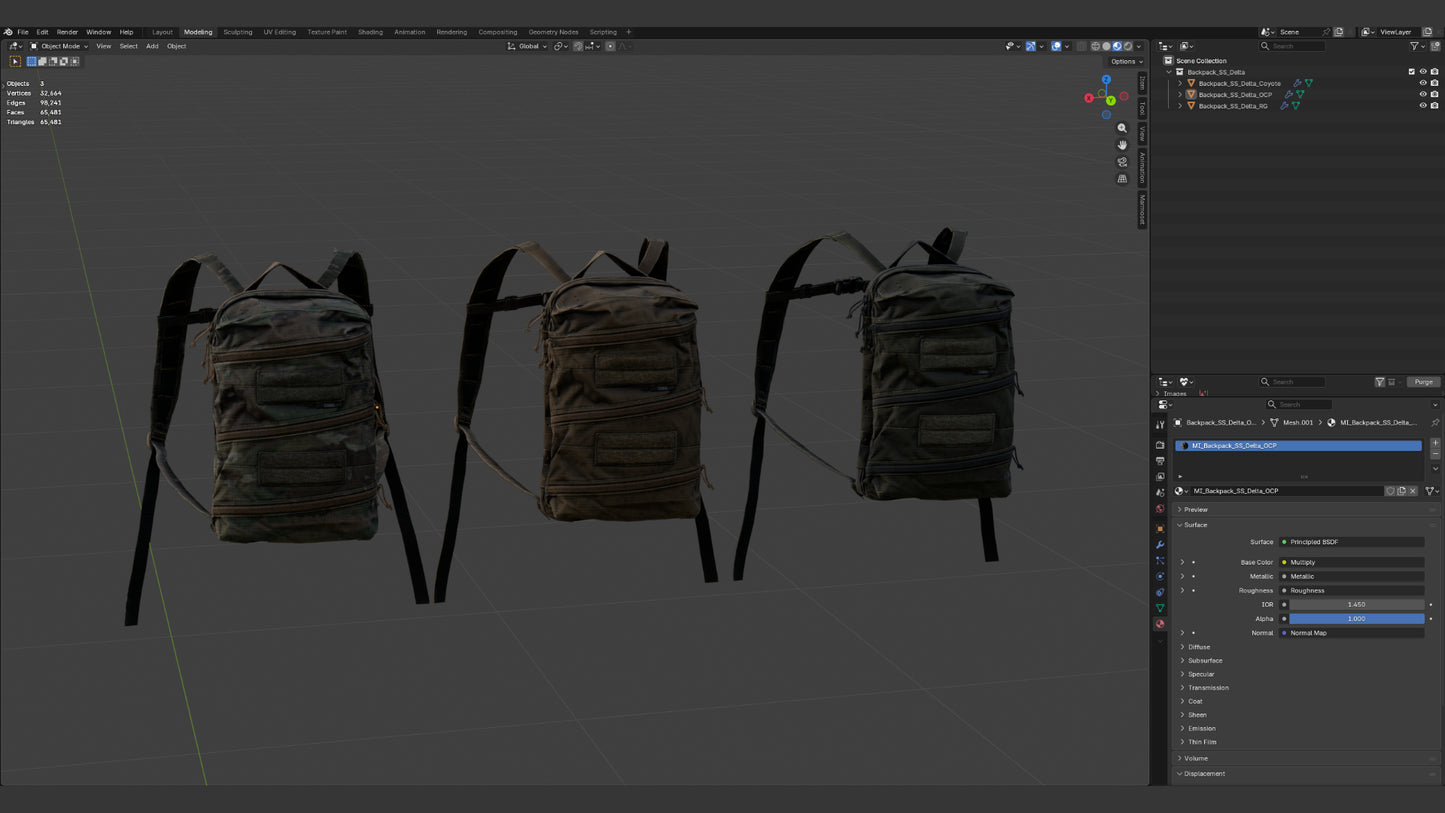
Task: Open the Render properties tab icon
Action: coord(1160,445)
